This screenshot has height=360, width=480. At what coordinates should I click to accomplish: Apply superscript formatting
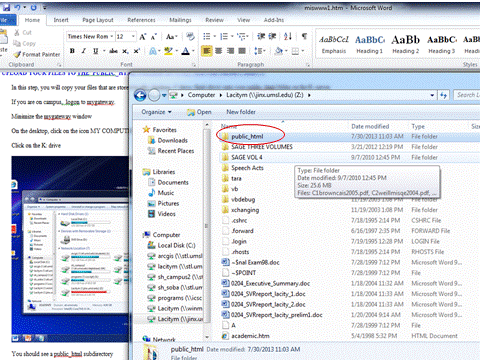pyautogui.click(x=136, y=51)
